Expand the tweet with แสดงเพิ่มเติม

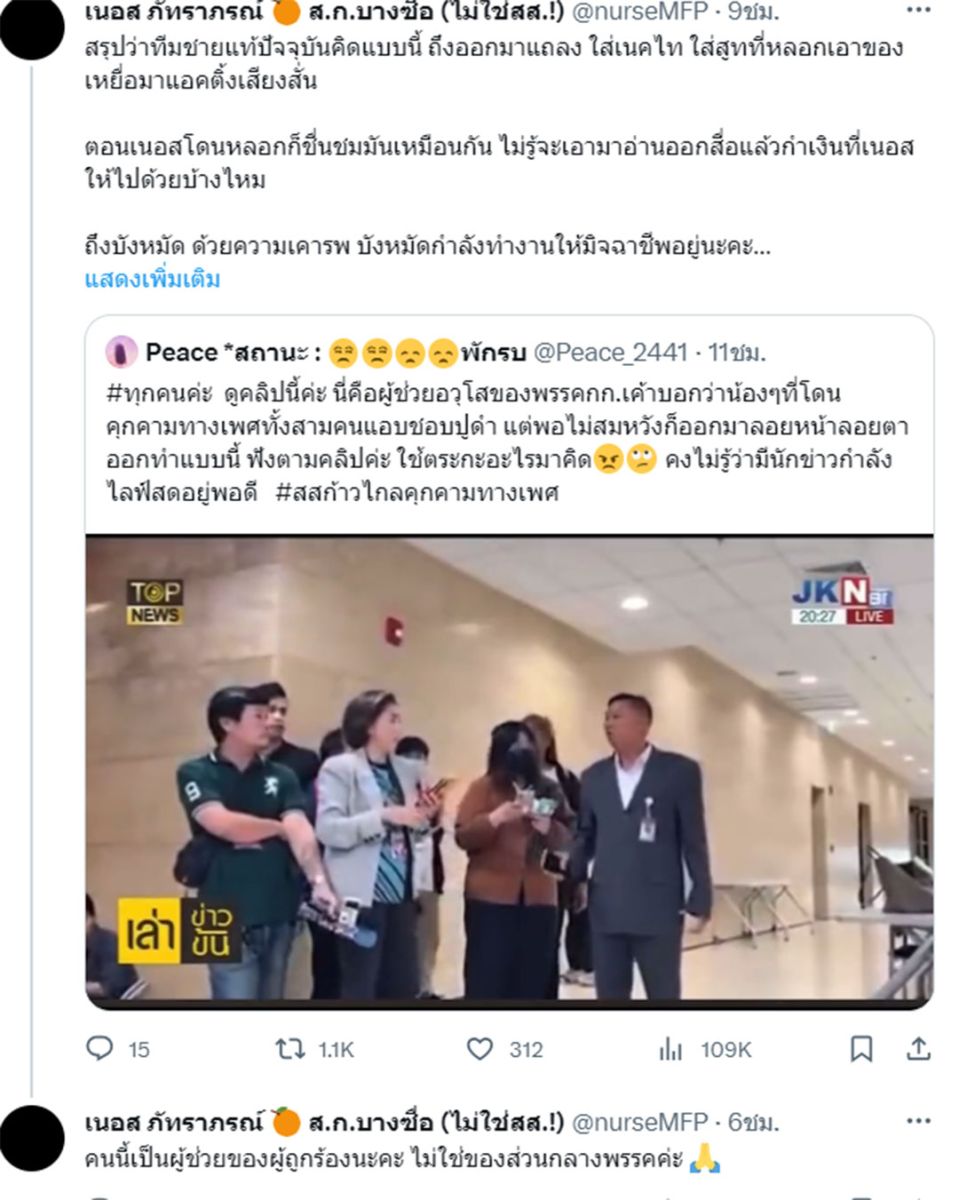tap(152, 279)
